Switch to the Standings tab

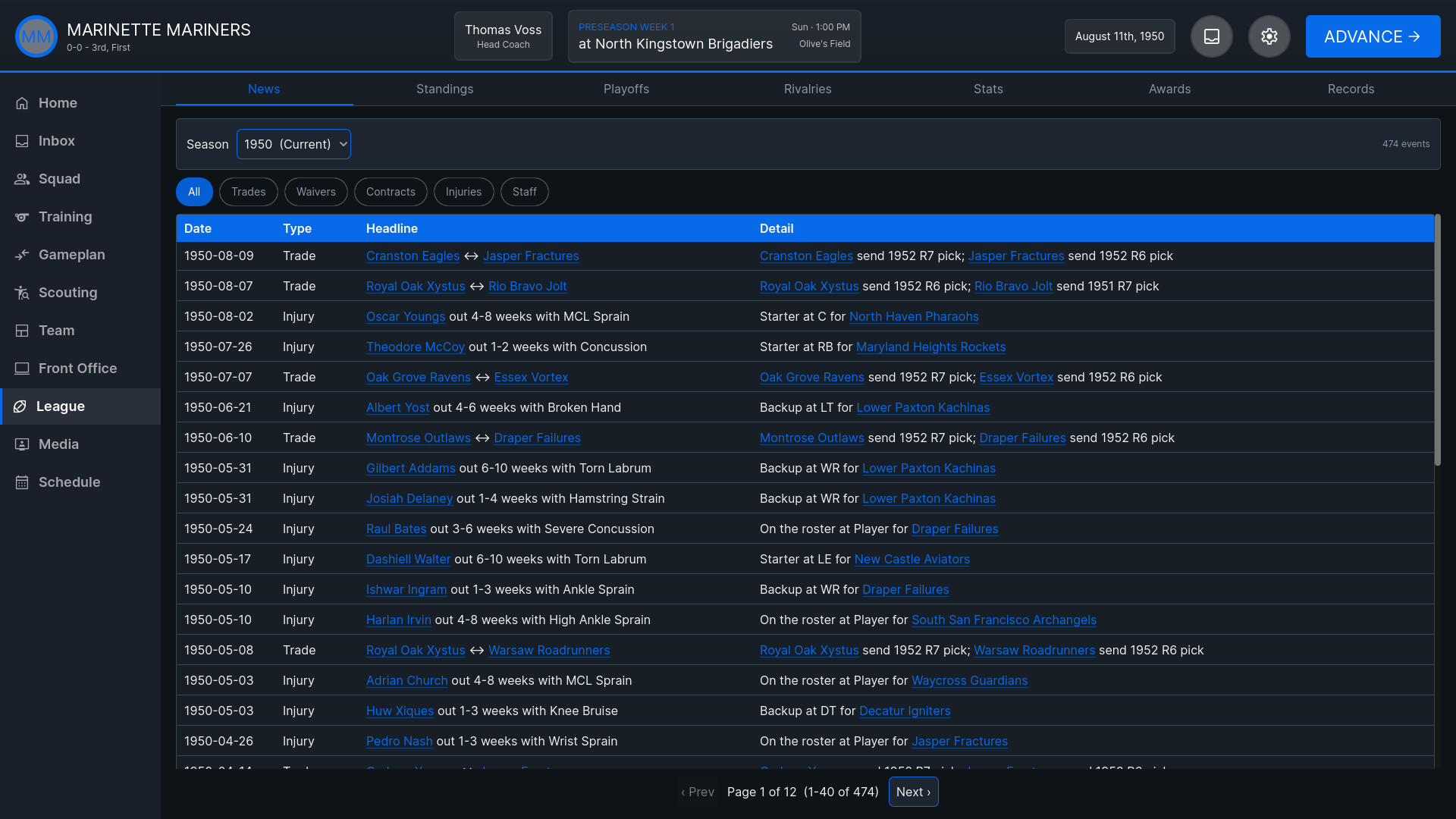(x=444, y=89)
